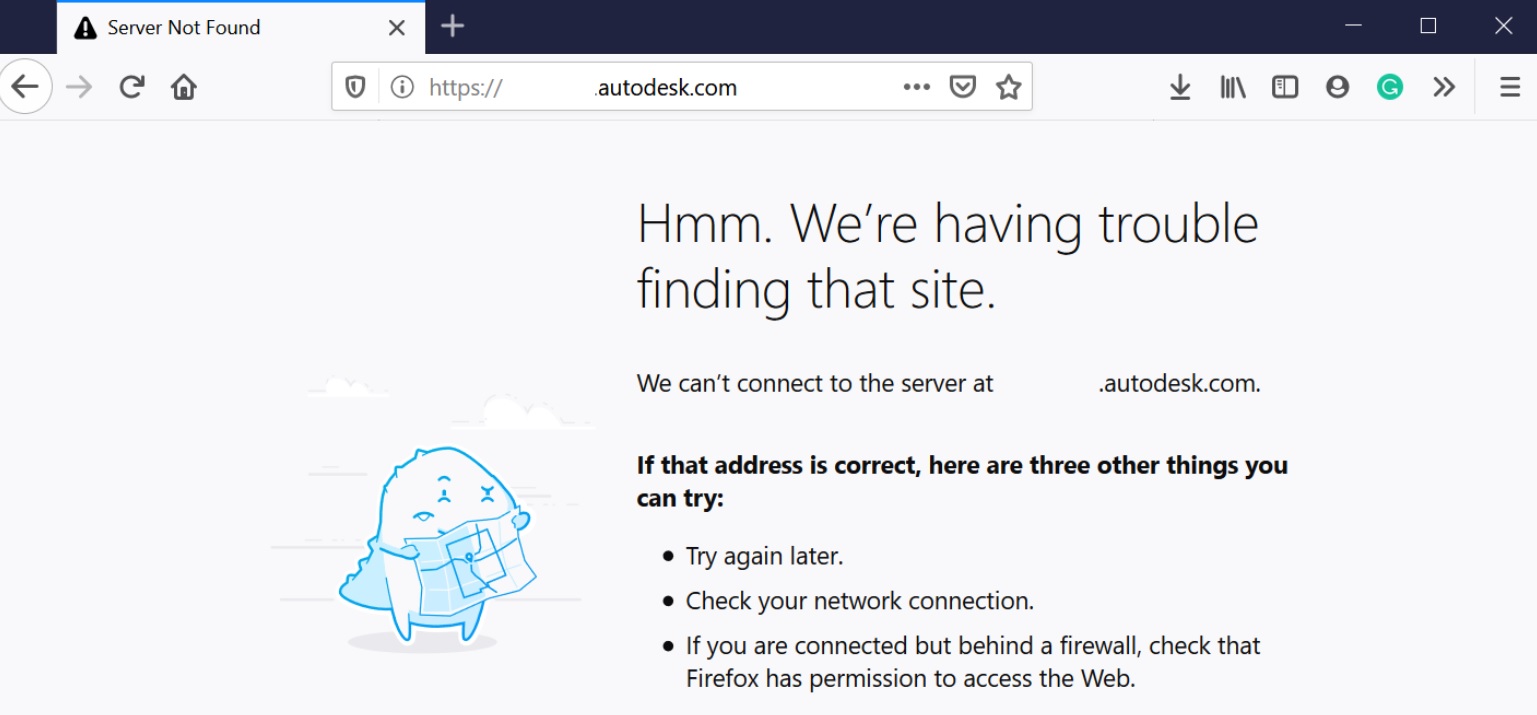Open the Firefox Account icon
Screen dimensions: 1537x715
pos(1337,87)
